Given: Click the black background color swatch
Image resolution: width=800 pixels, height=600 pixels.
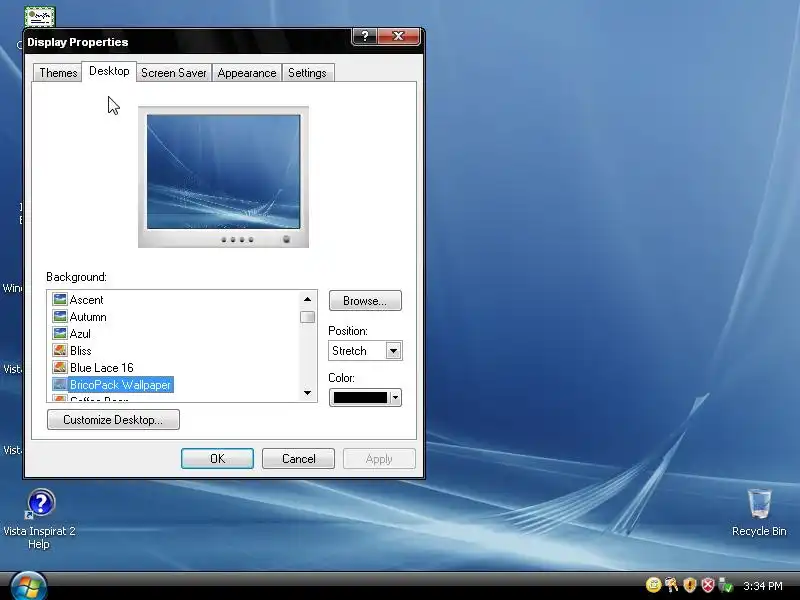Looking at the screenshot, I should (360, 397).
